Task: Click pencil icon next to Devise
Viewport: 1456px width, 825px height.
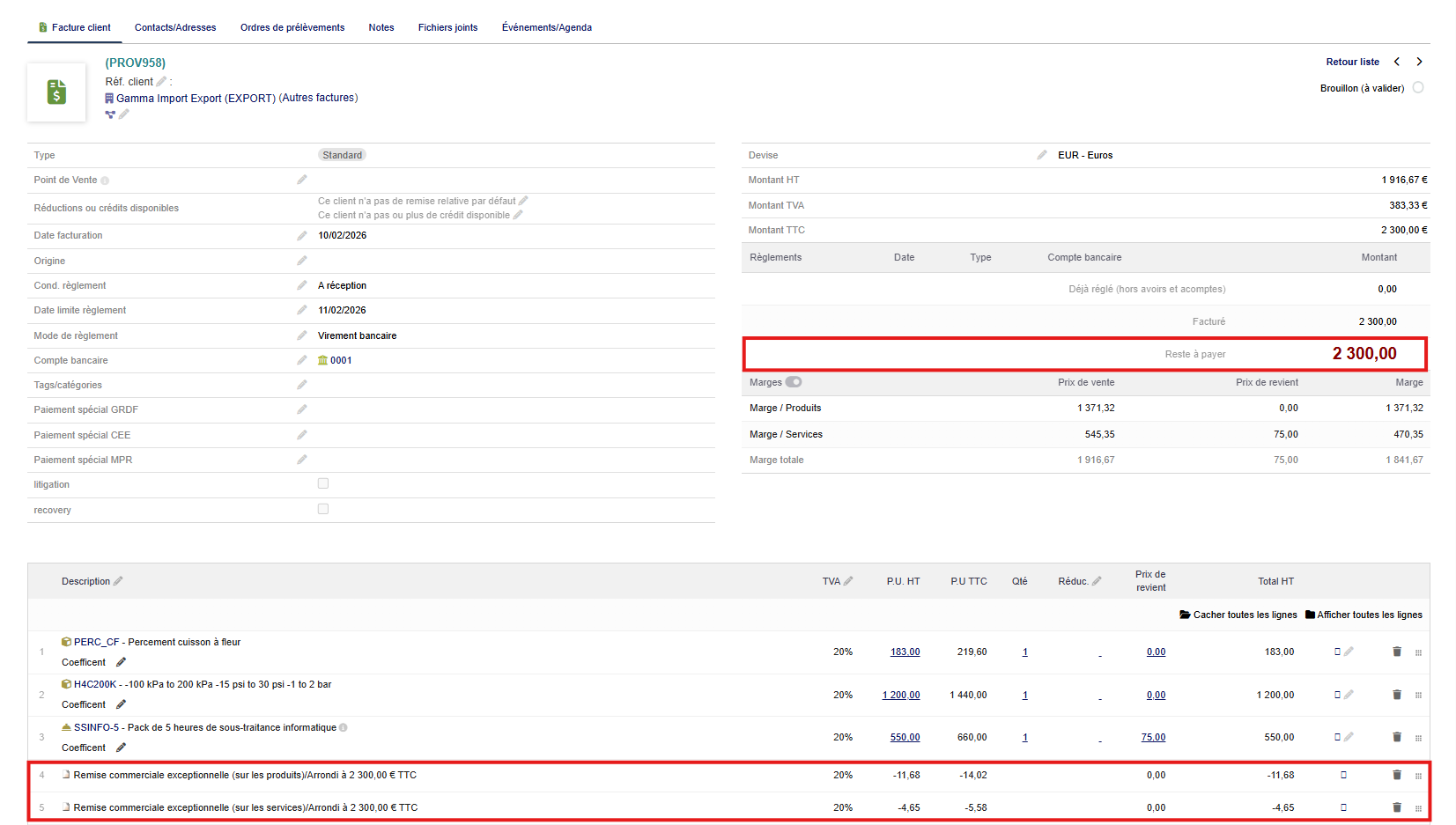Action: (1042, 155)
